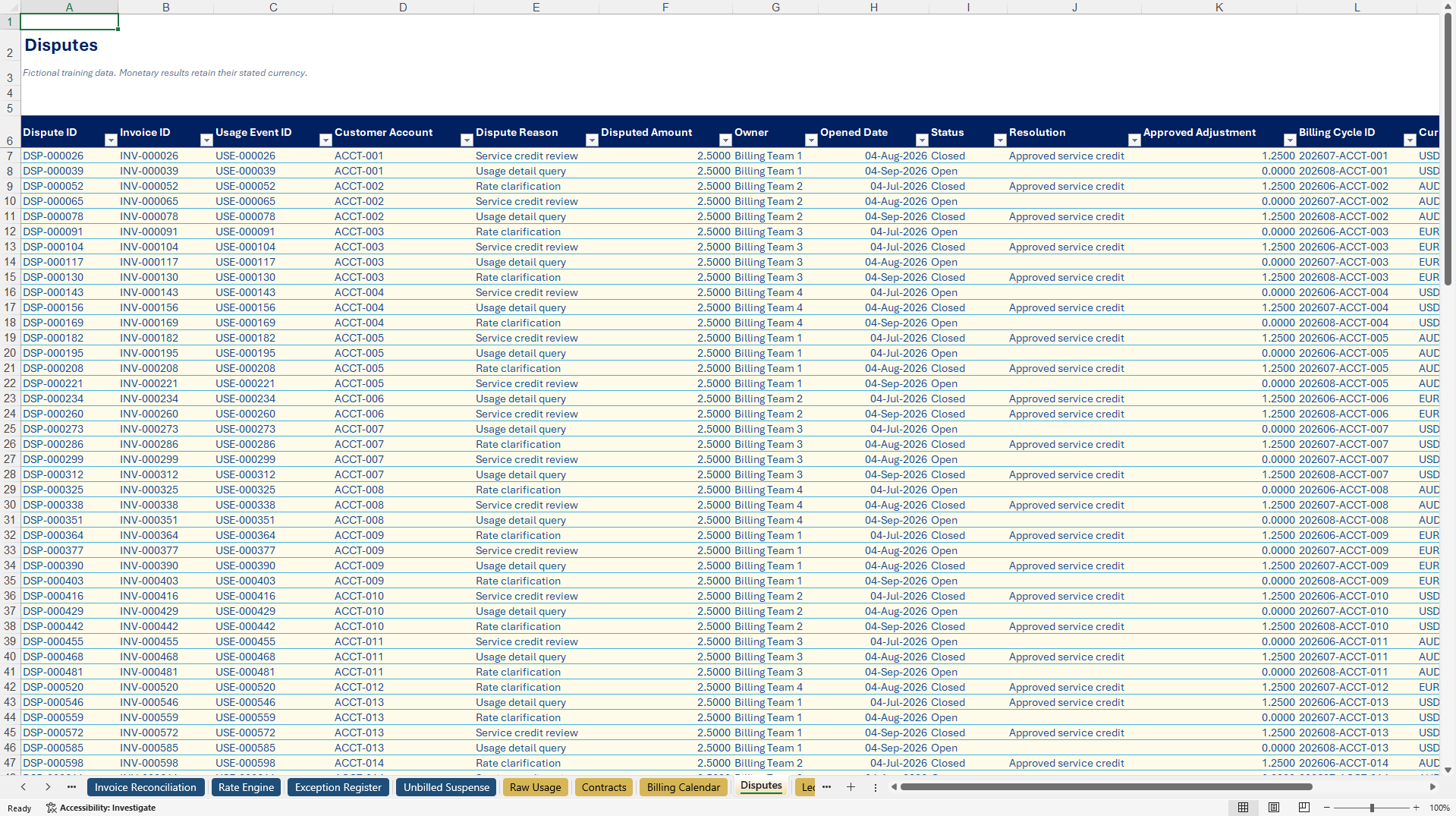Open the Unbilled Suspense sheet tab
The width and height of the screenshot is (1456, 816).
(446, 787)
